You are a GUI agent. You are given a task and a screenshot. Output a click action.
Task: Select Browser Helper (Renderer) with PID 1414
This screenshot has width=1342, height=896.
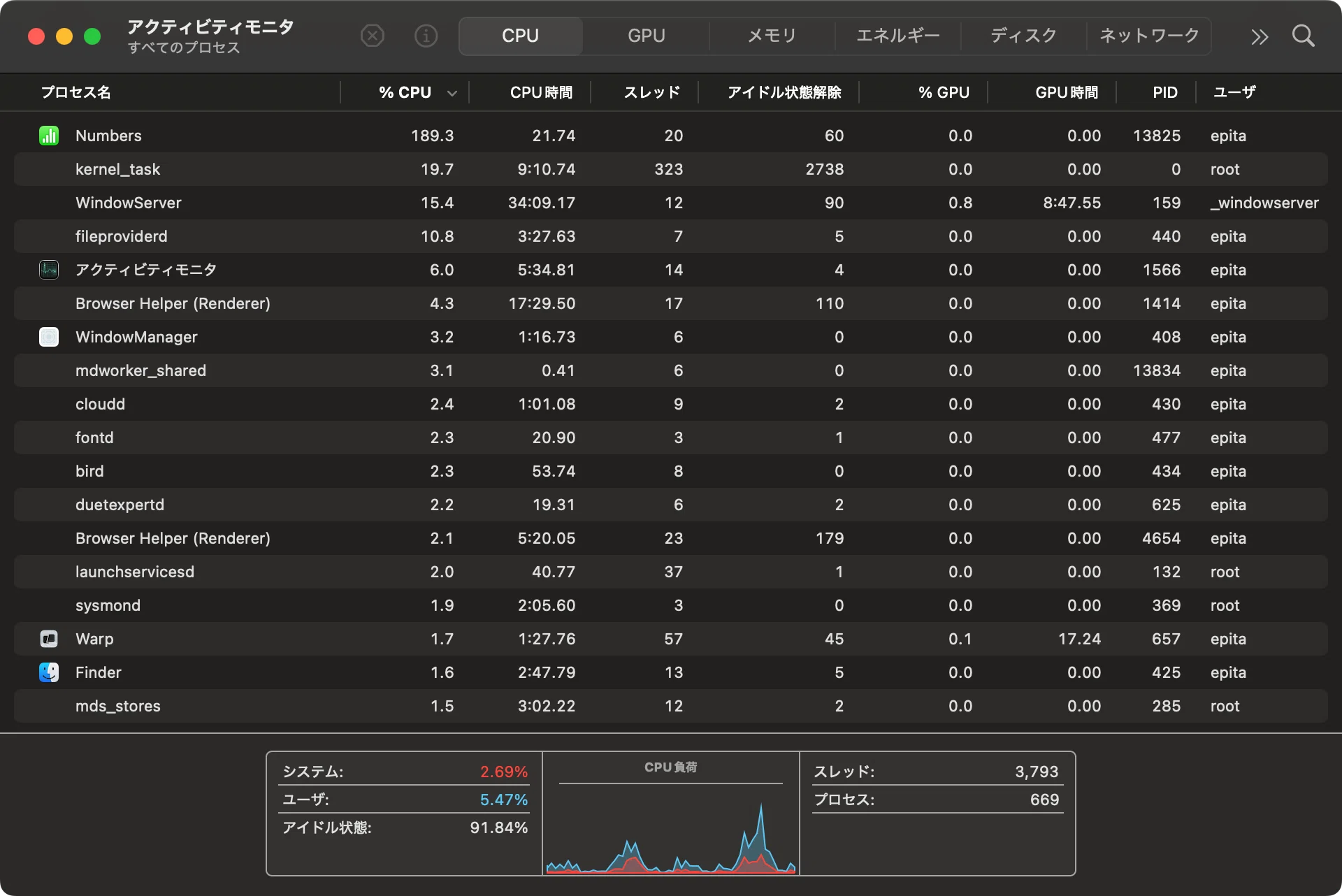coord(671,303)
